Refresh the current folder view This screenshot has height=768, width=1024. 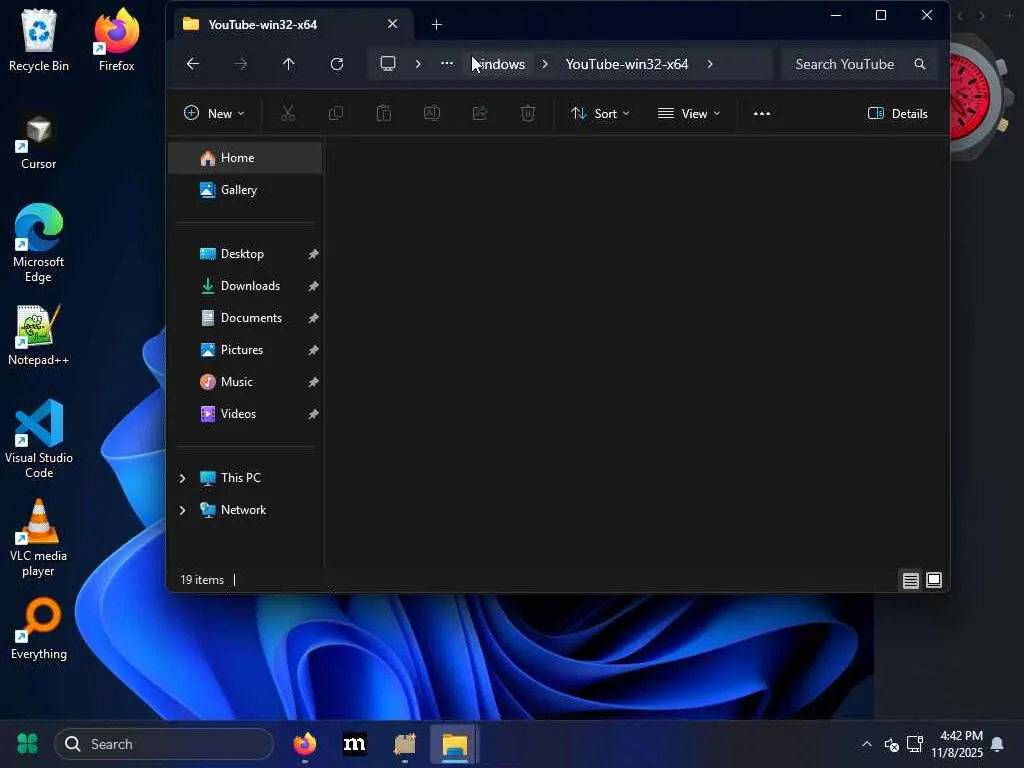click(337, 63)
